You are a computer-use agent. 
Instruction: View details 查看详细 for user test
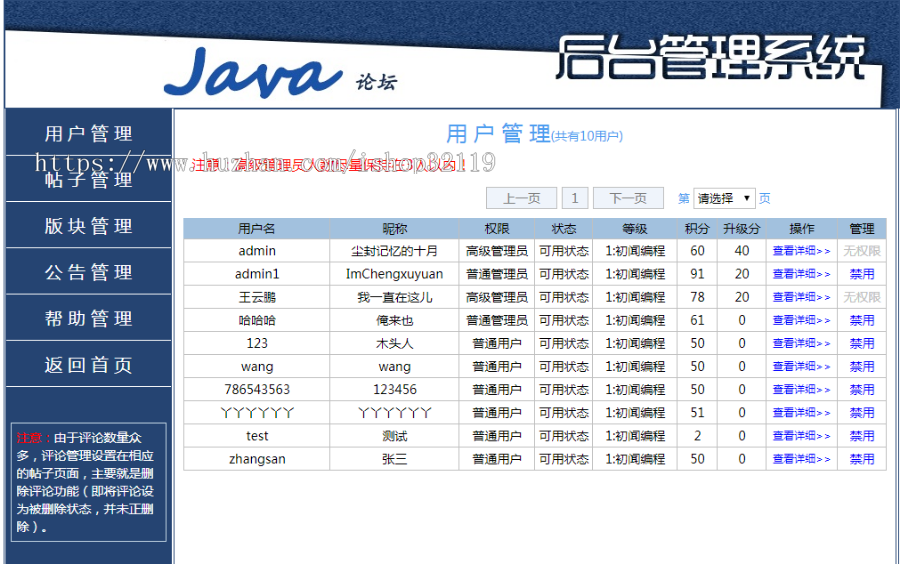coord(801,436)
